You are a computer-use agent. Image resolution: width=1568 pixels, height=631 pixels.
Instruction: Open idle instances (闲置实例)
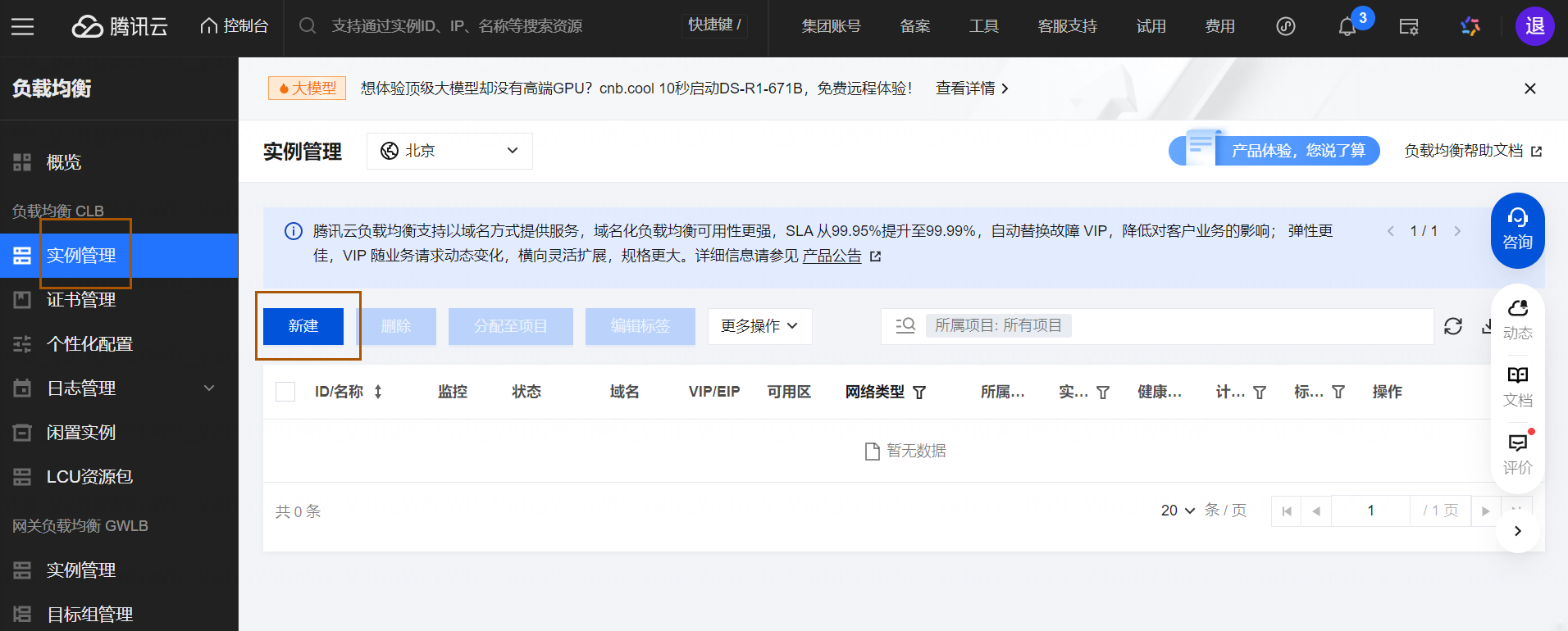click(x=119, y=433)
